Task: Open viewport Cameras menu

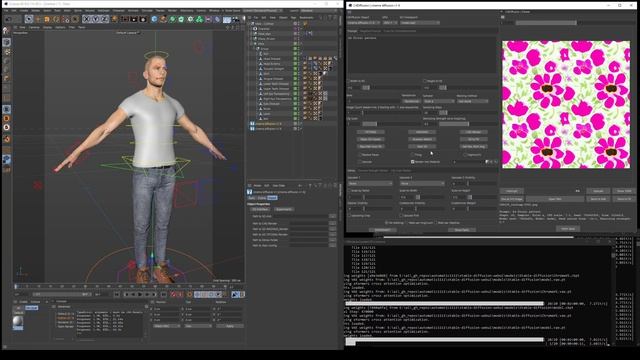Action: [x=34, y=27]
